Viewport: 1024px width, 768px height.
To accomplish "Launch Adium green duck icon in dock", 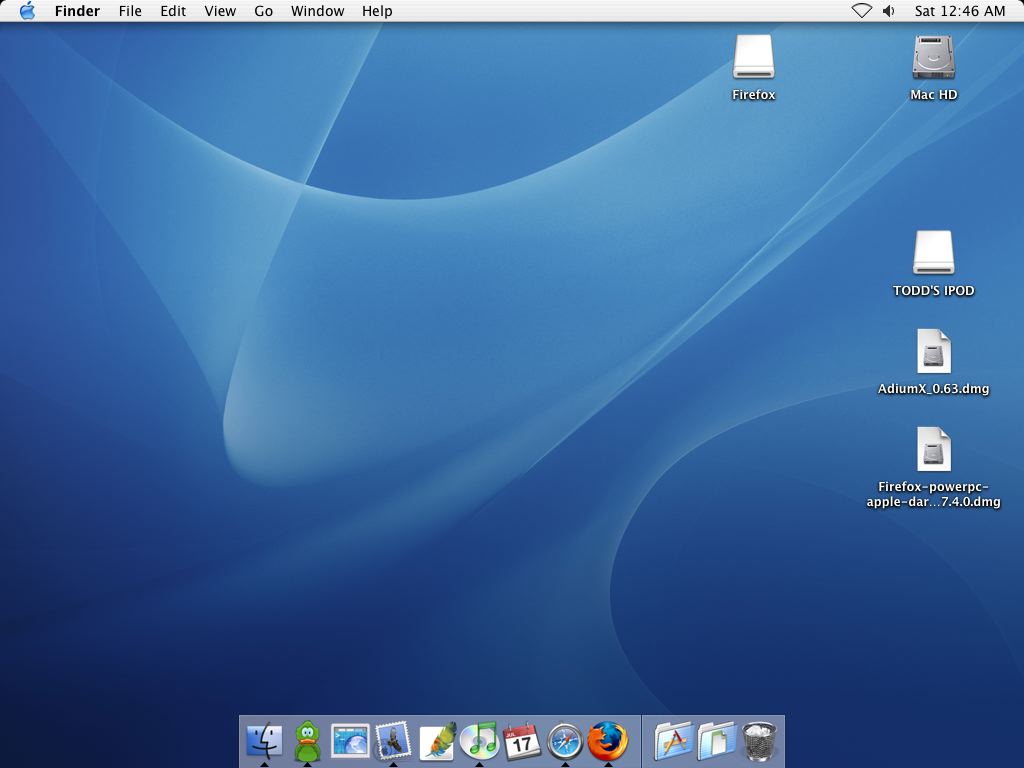I will 307,741.
